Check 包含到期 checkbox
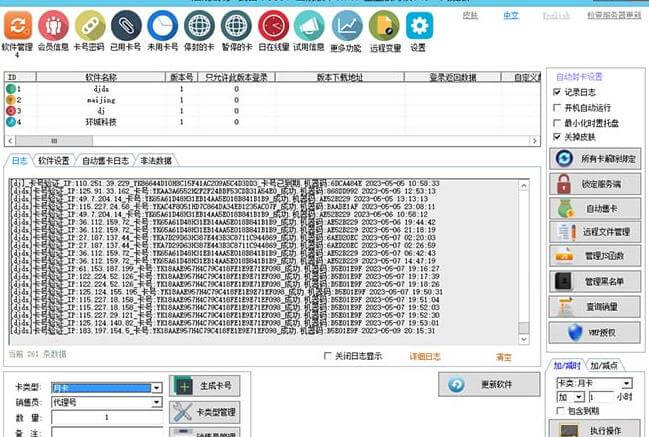Screen dimensions: 649x437 click(x=560, y=411)
